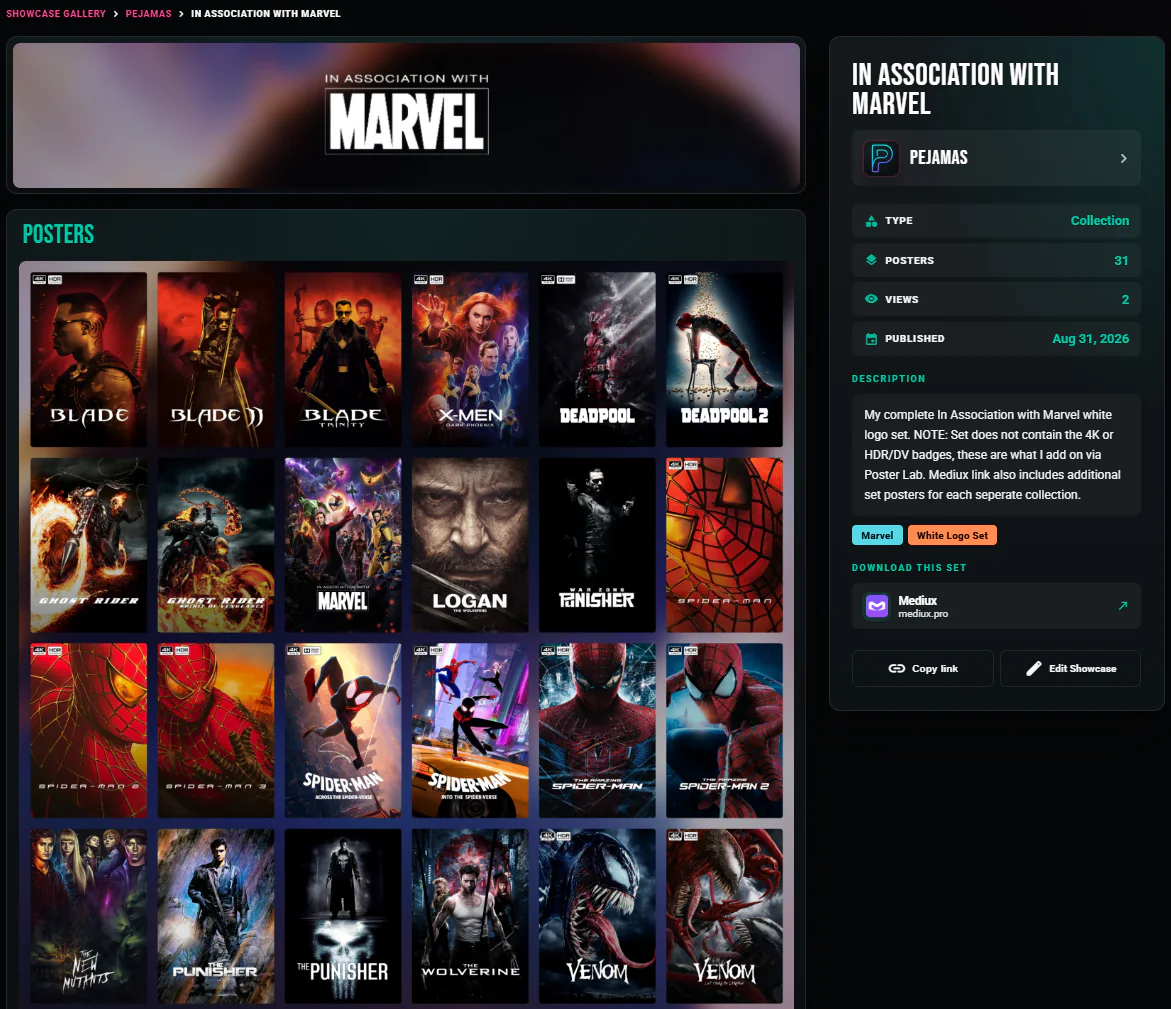Click the 4K badge on the Blade poster
Viewport: 1171px width, 1009px height.
click(x=39, y=279)
